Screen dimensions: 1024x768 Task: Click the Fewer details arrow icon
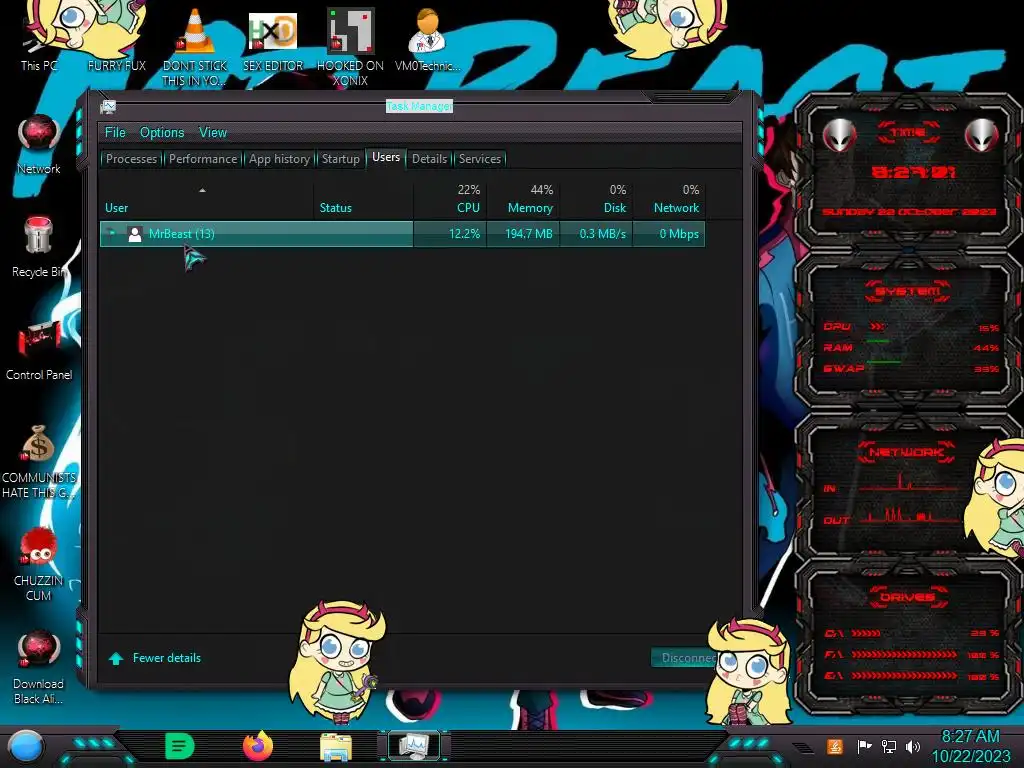[116, 658]
